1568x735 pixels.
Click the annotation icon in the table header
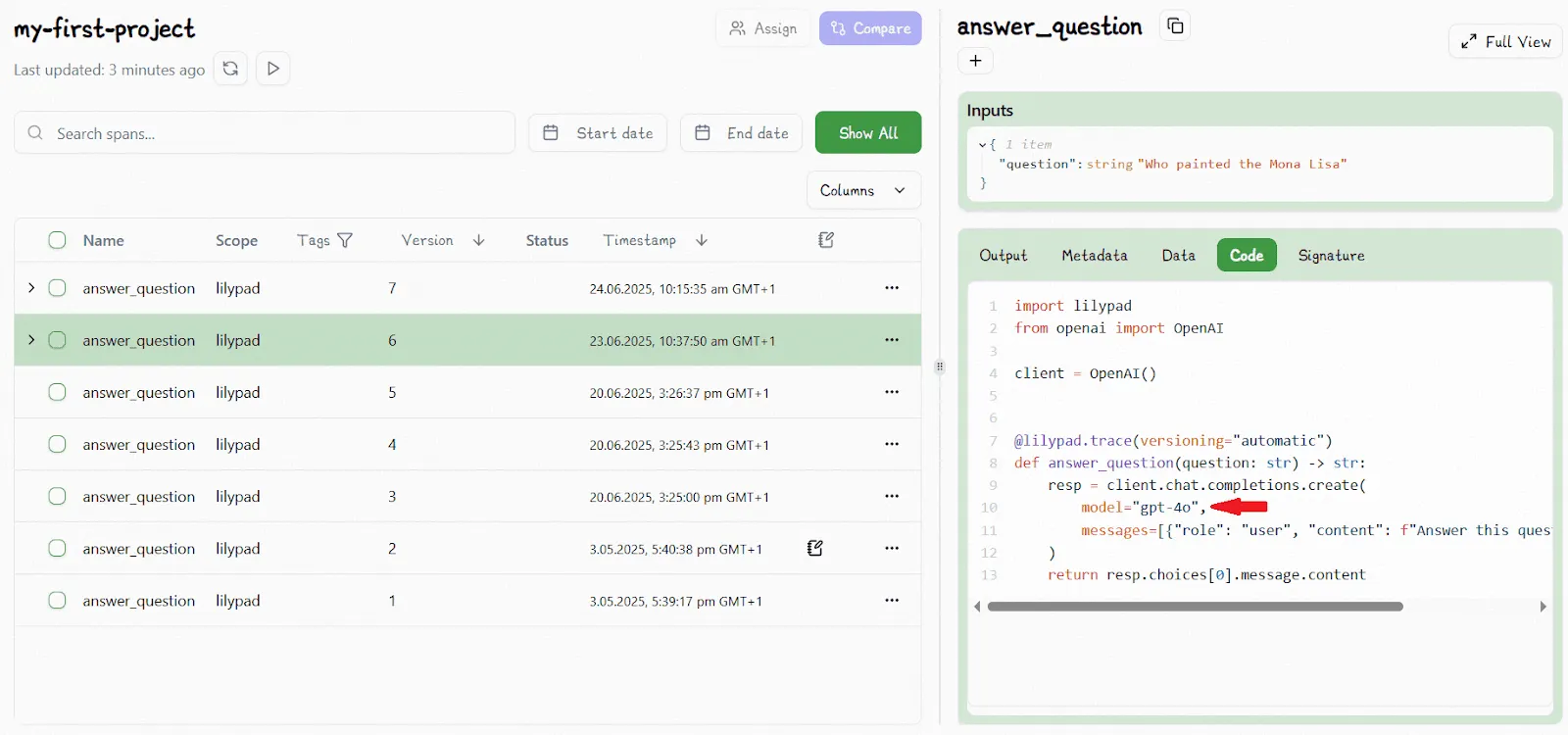tap(826, 240)
